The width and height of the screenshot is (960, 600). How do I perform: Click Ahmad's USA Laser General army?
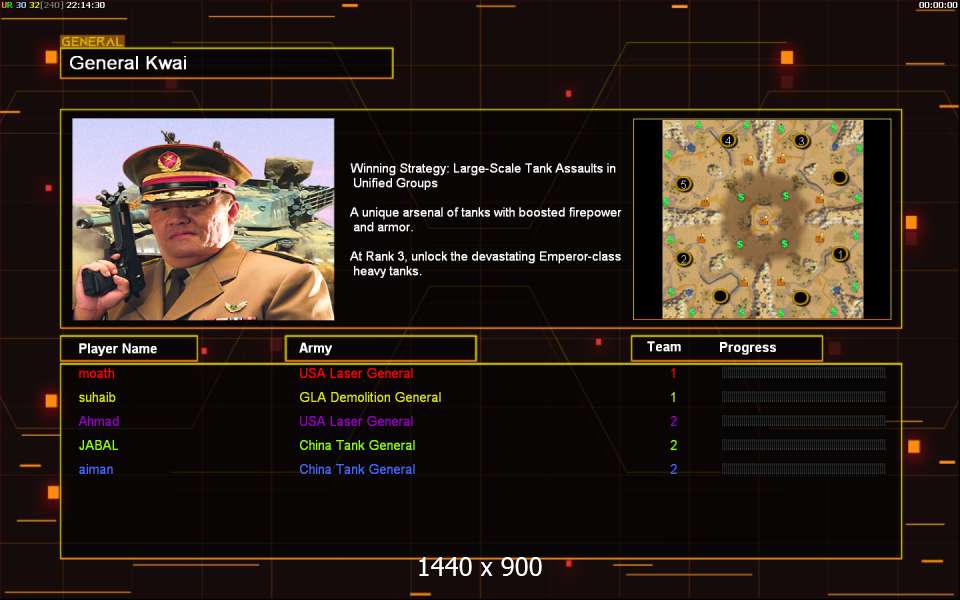[x=356, y=421]
